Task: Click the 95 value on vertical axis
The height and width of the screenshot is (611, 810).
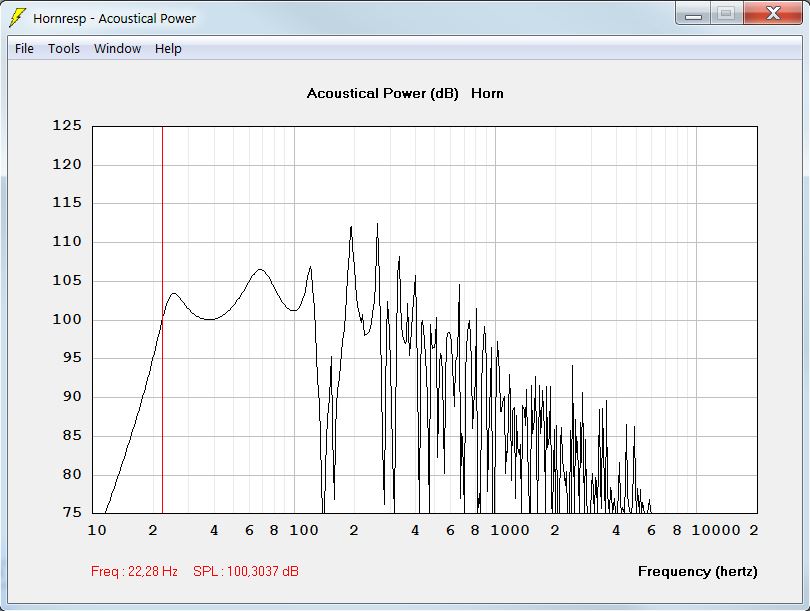Action: click(x=72, y=357)
